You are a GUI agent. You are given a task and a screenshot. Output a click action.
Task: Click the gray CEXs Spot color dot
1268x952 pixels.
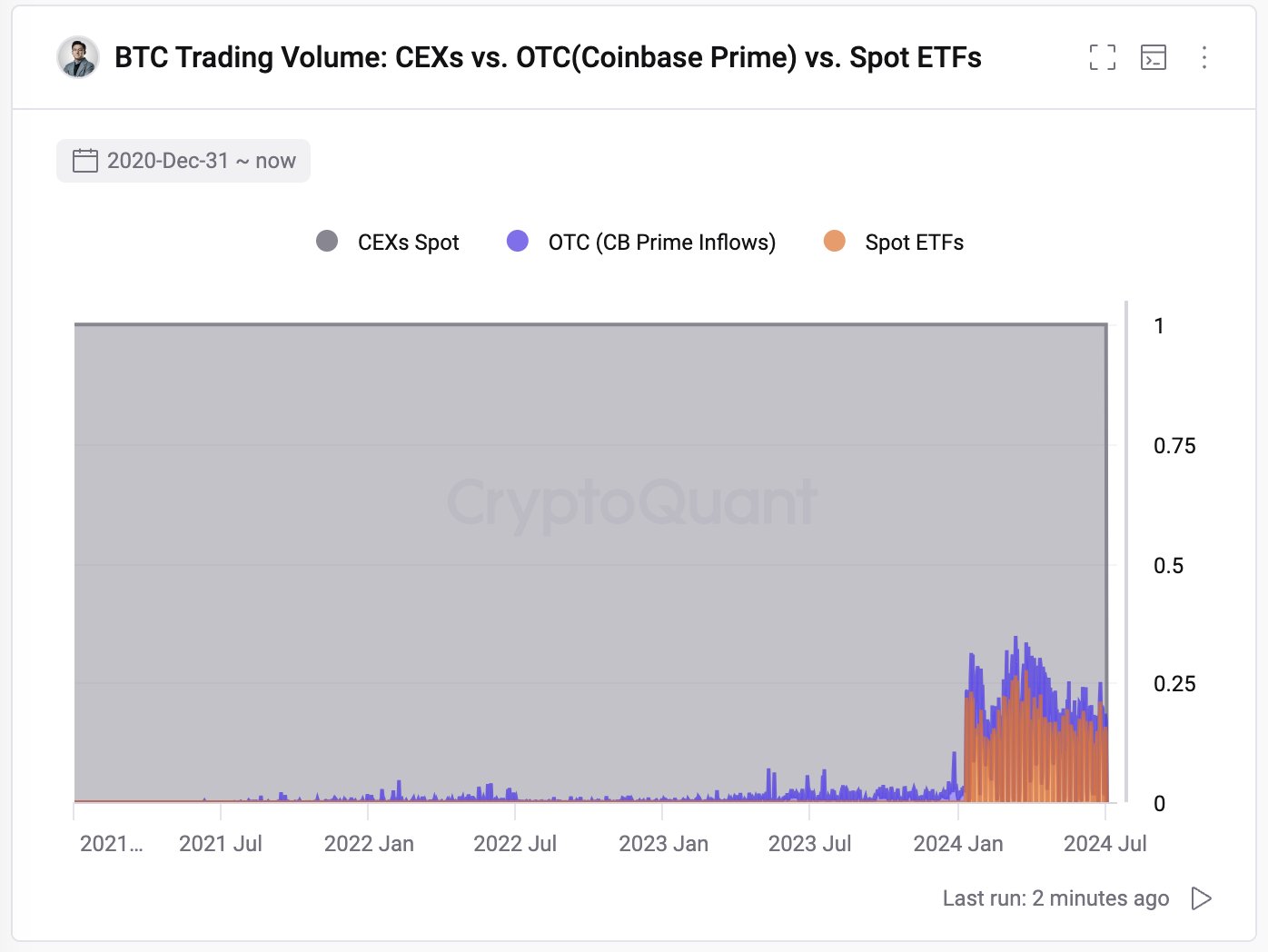click(x=327, y=241)
